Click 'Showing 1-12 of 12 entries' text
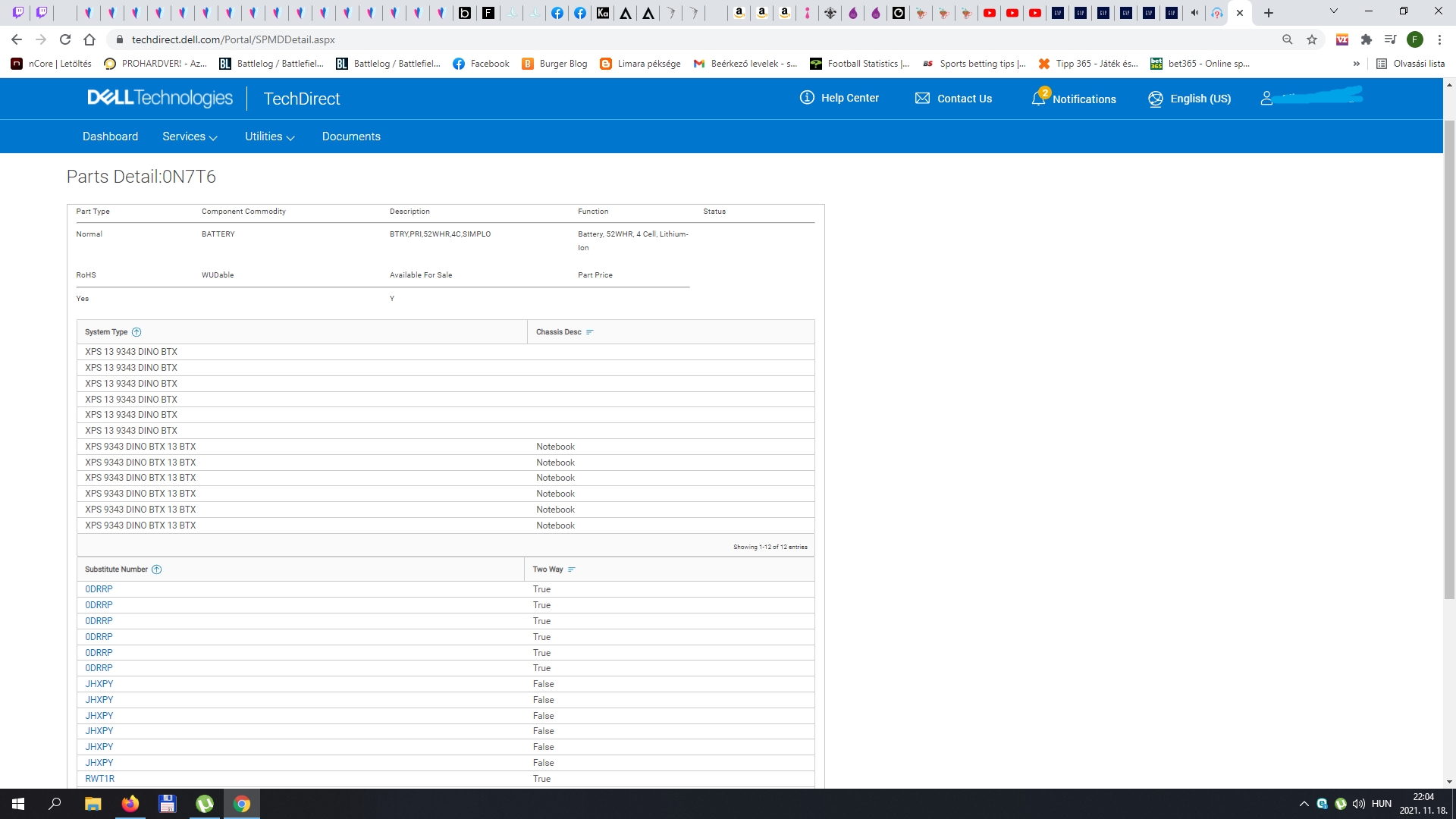This screenshot has width=1456, height=819. pos(770,547)
